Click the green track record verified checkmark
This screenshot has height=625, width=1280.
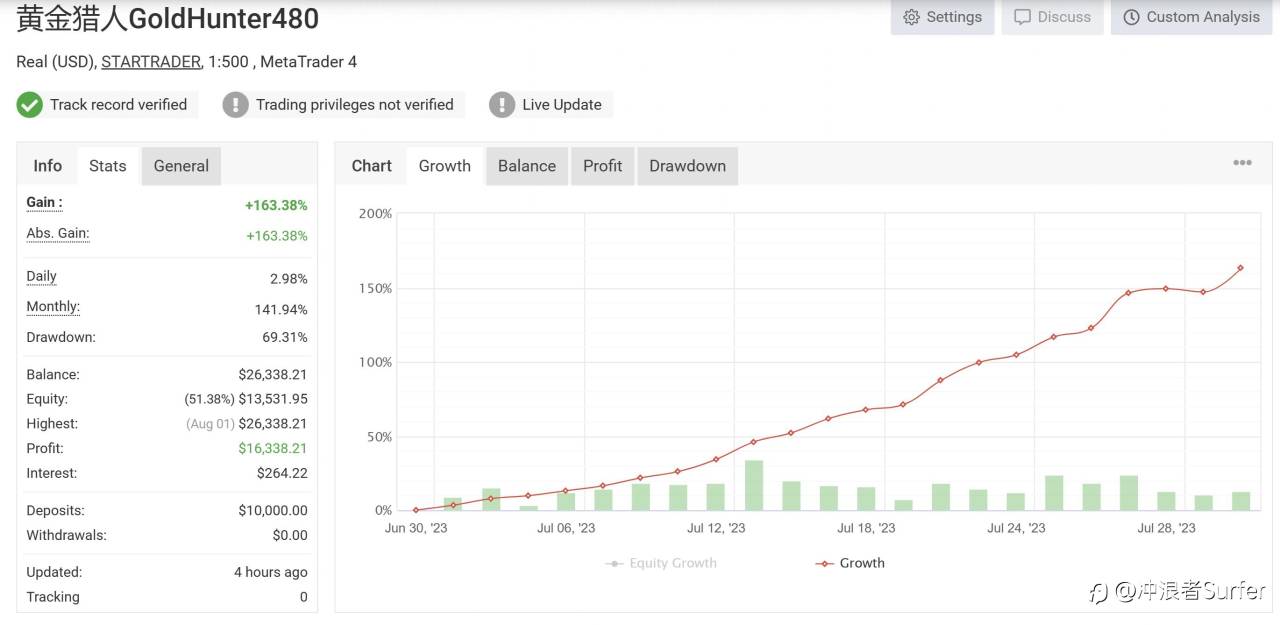coord(30,105)
